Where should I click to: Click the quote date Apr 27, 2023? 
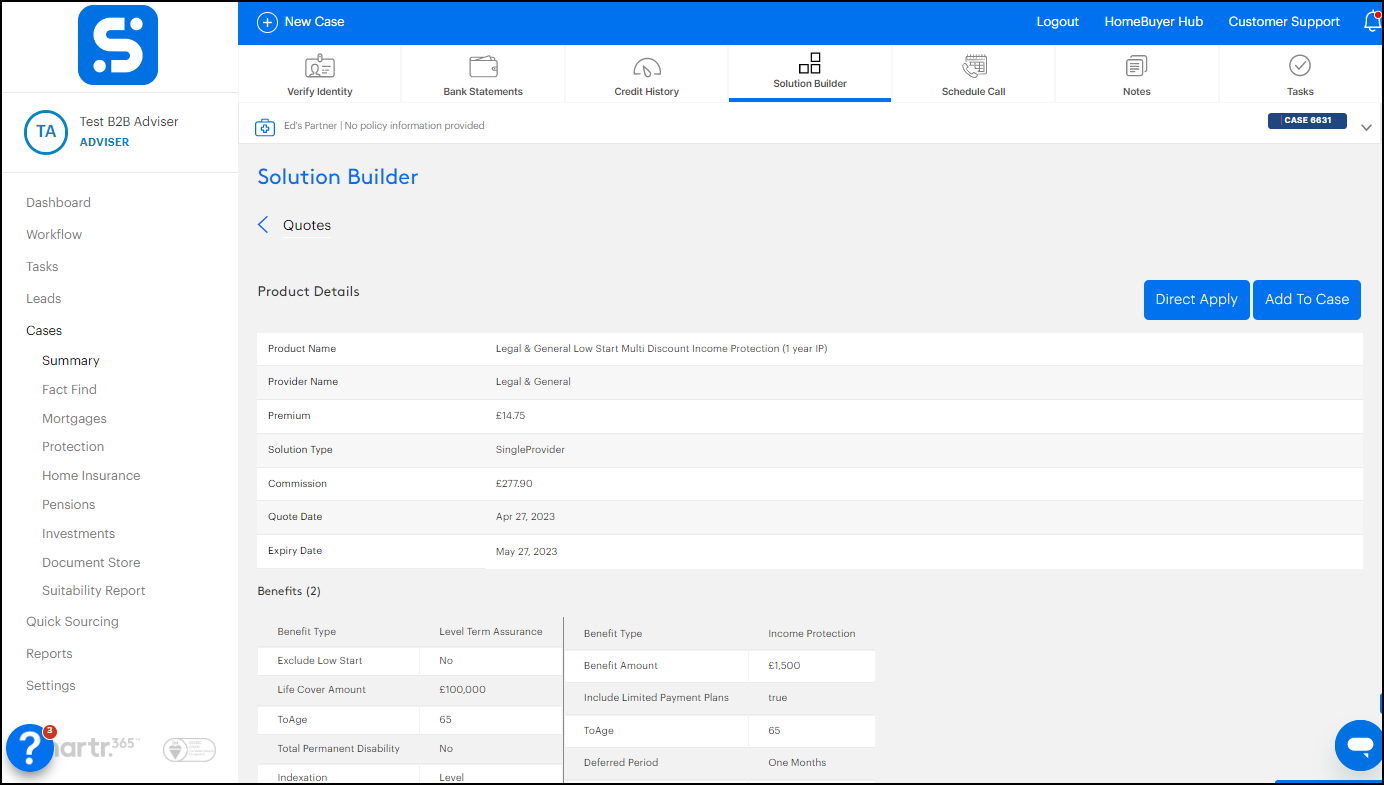(525, 517)
